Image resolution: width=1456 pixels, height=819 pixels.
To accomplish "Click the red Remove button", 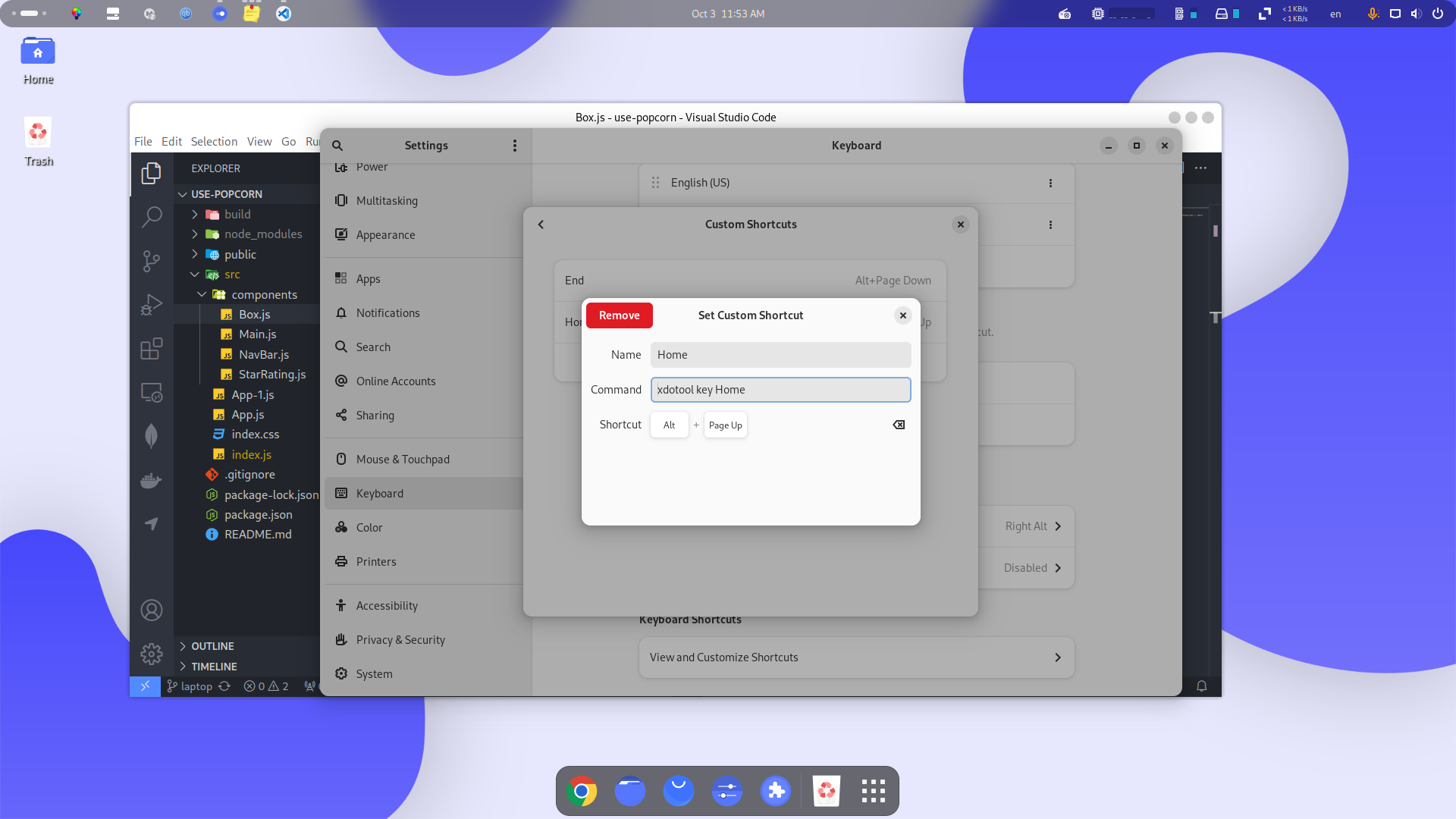I will (x=619, y=315).
